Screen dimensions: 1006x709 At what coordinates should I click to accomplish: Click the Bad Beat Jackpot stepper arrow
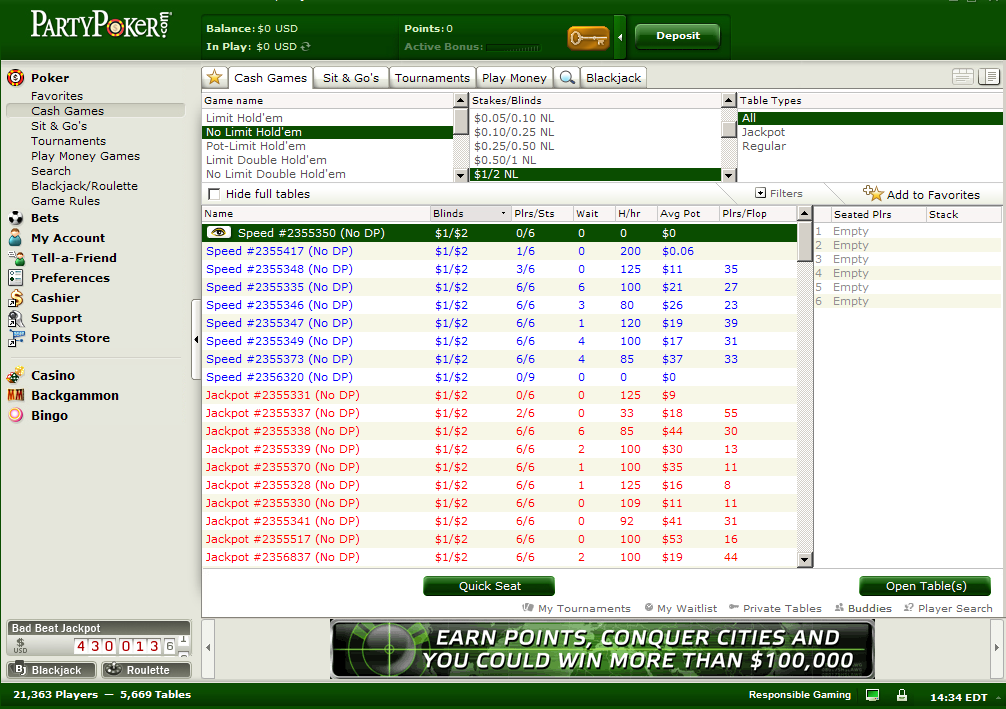(183, 645)
